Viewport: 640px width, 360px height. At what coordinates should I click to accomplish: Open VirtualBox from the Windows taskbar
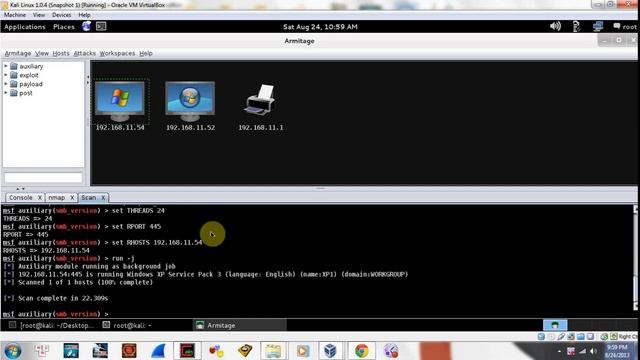point(330,351)
